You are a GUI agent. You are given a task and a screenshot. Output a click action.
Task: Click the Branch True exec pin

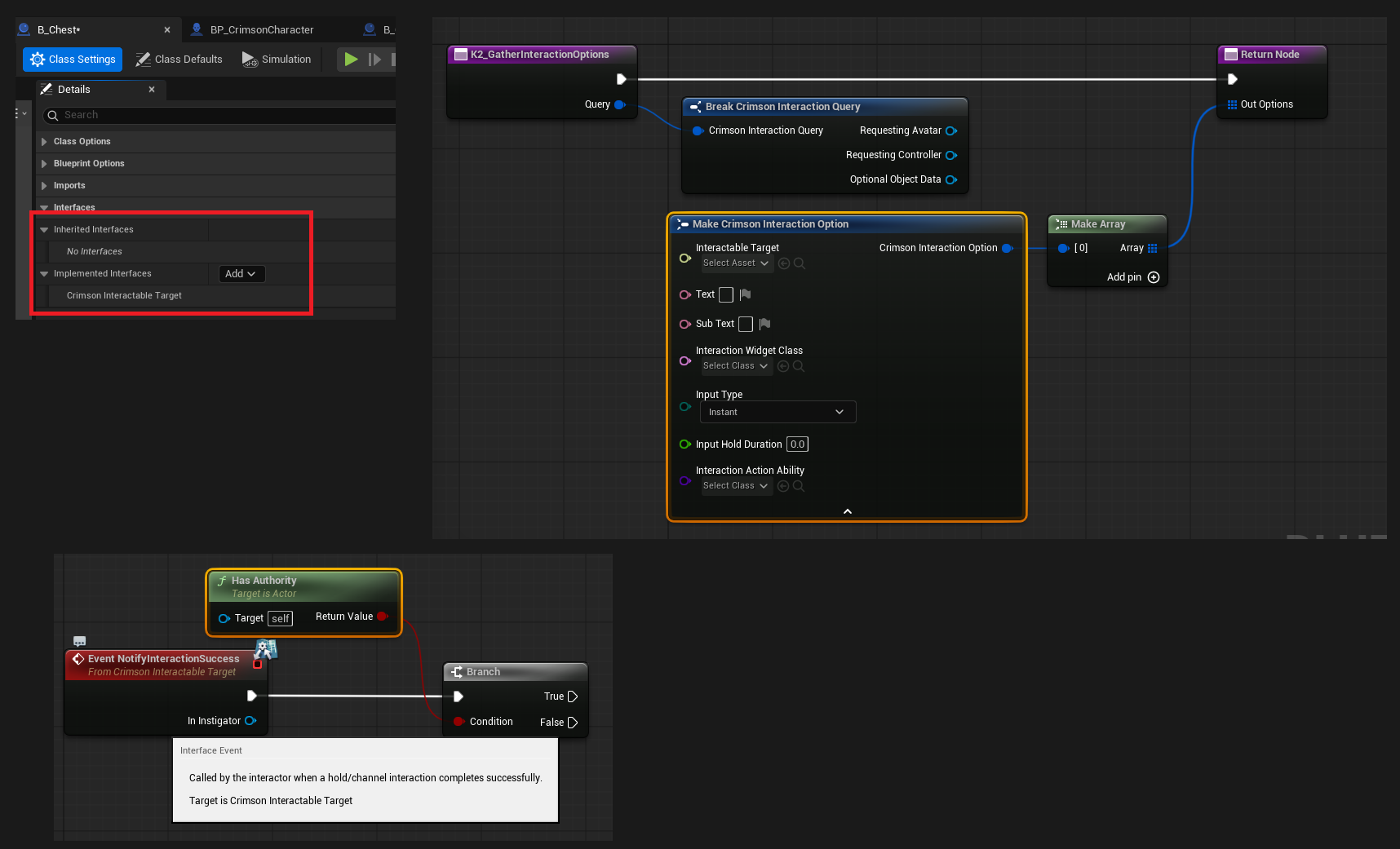pyautogui.click(x=573, y=696)
